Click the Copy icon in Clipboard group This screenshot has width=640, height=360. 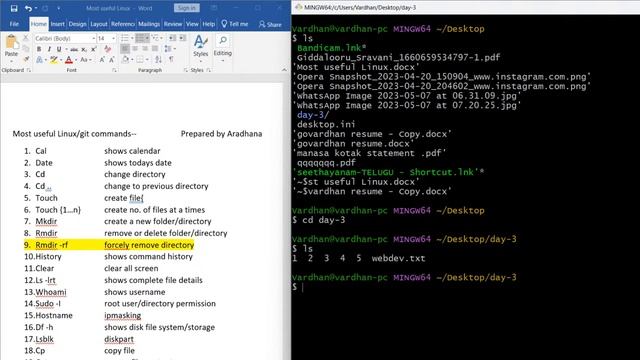pyautogui.click(x=26, y=49)
